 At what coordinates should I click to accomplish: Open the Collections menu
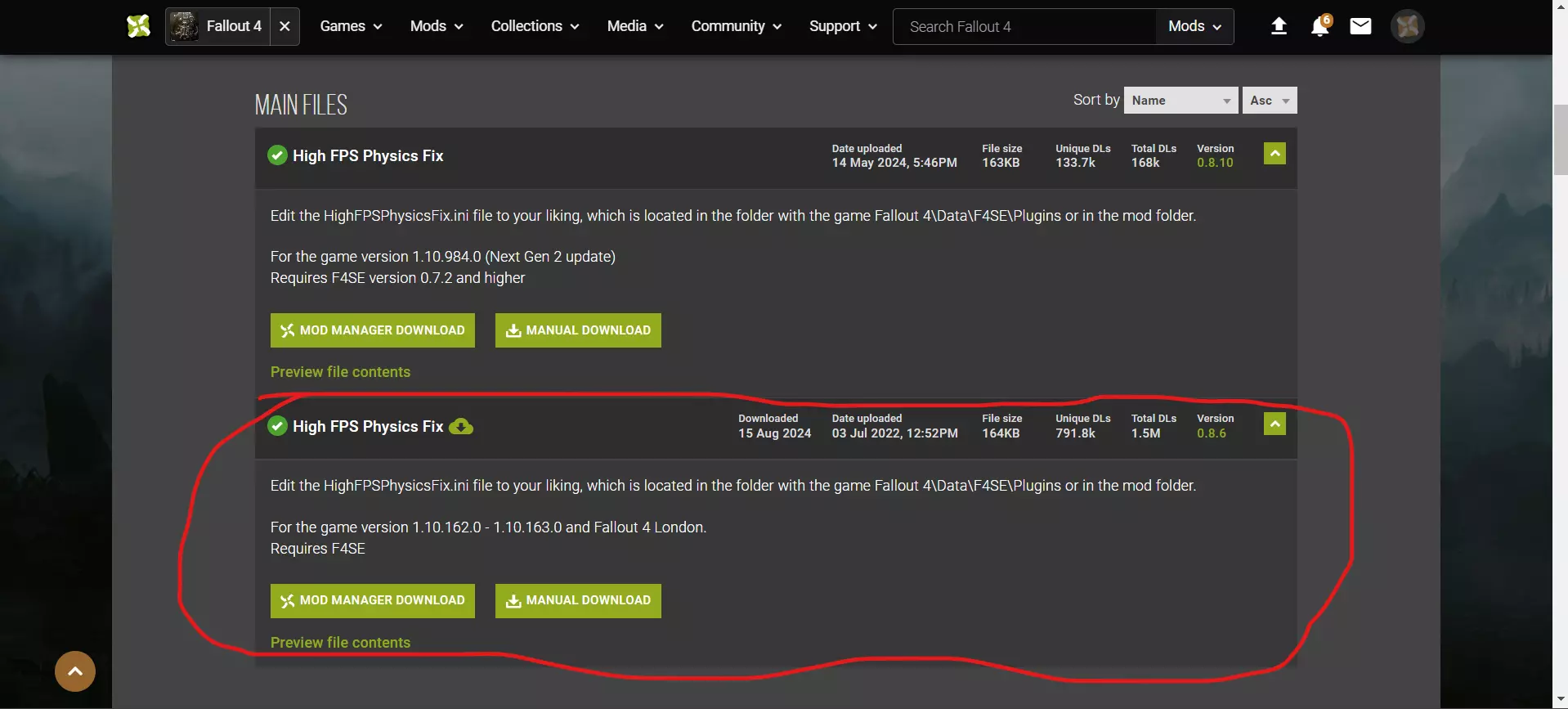click(535, 26)
